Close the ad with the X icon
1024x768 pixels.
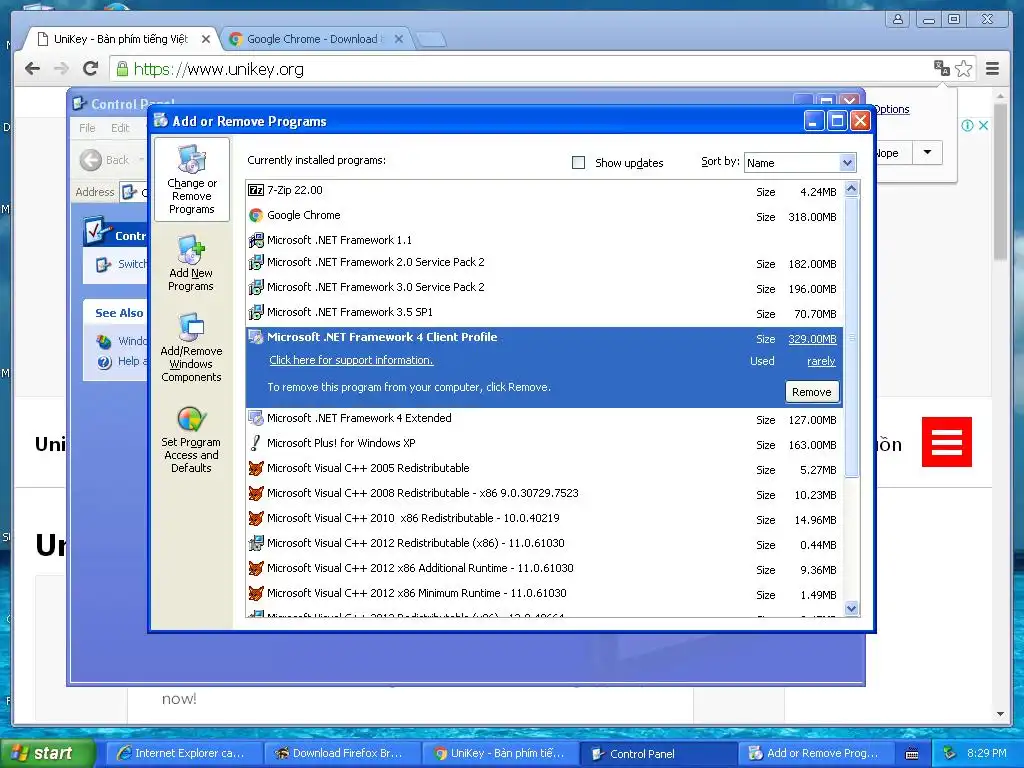(x=984, y=125)
